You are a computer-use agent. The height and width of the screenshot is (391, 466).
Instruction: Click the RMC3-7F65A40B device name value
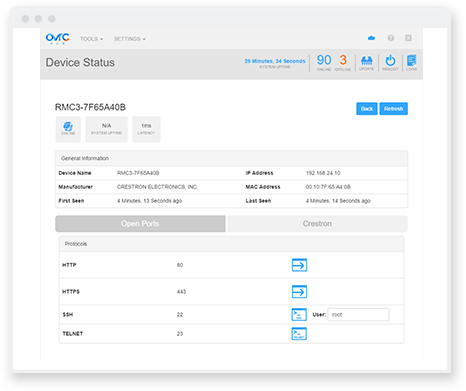(x=138, y=173)
